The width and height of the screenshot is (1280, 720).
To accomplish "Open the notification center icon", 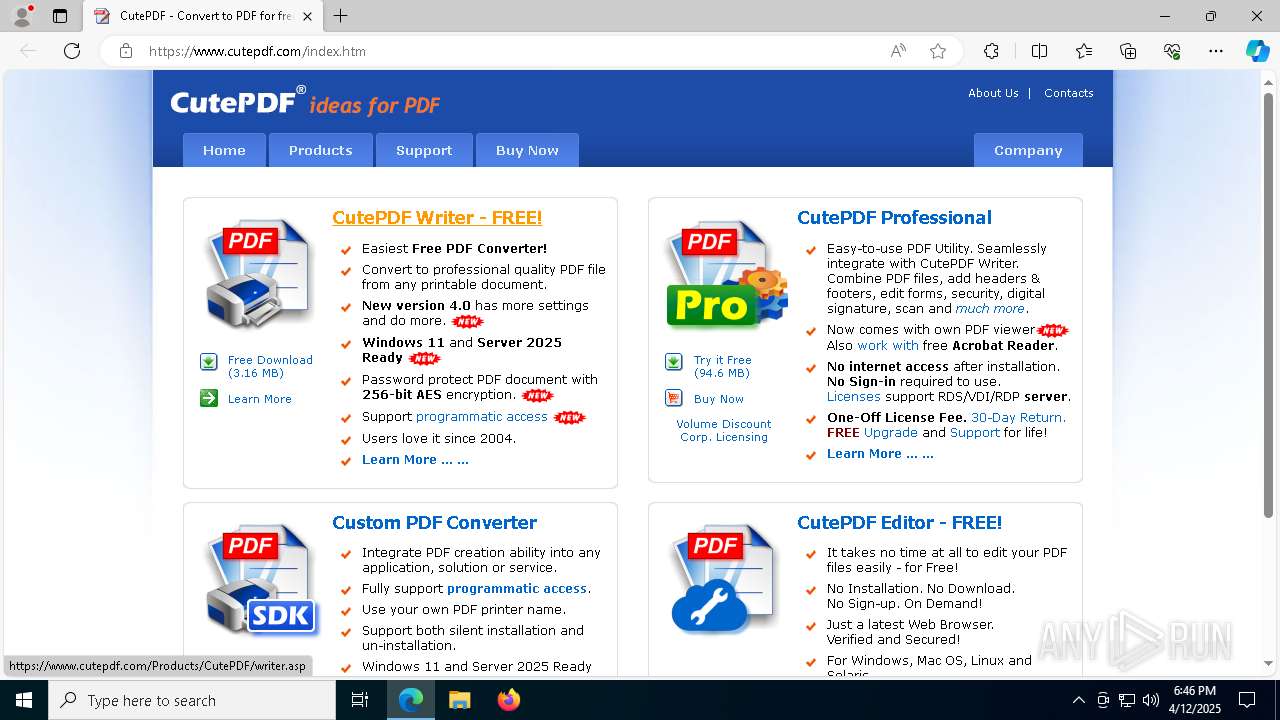I will pos(1247,700).
